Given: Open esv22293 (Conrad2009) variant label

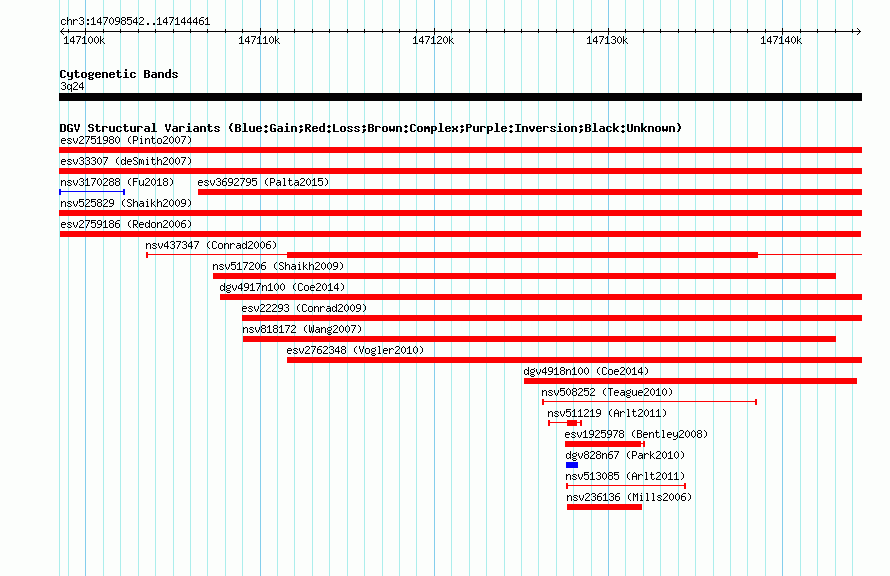Looking at the screenshot, I should tap(304, 308).
